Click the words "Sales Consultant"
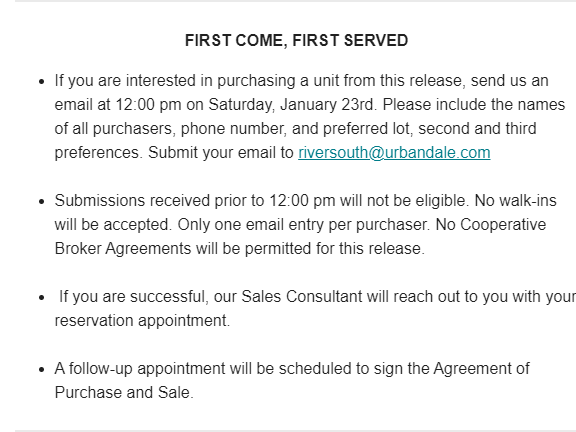This screenshot has width=576, height=432. (x=302, y=296)
